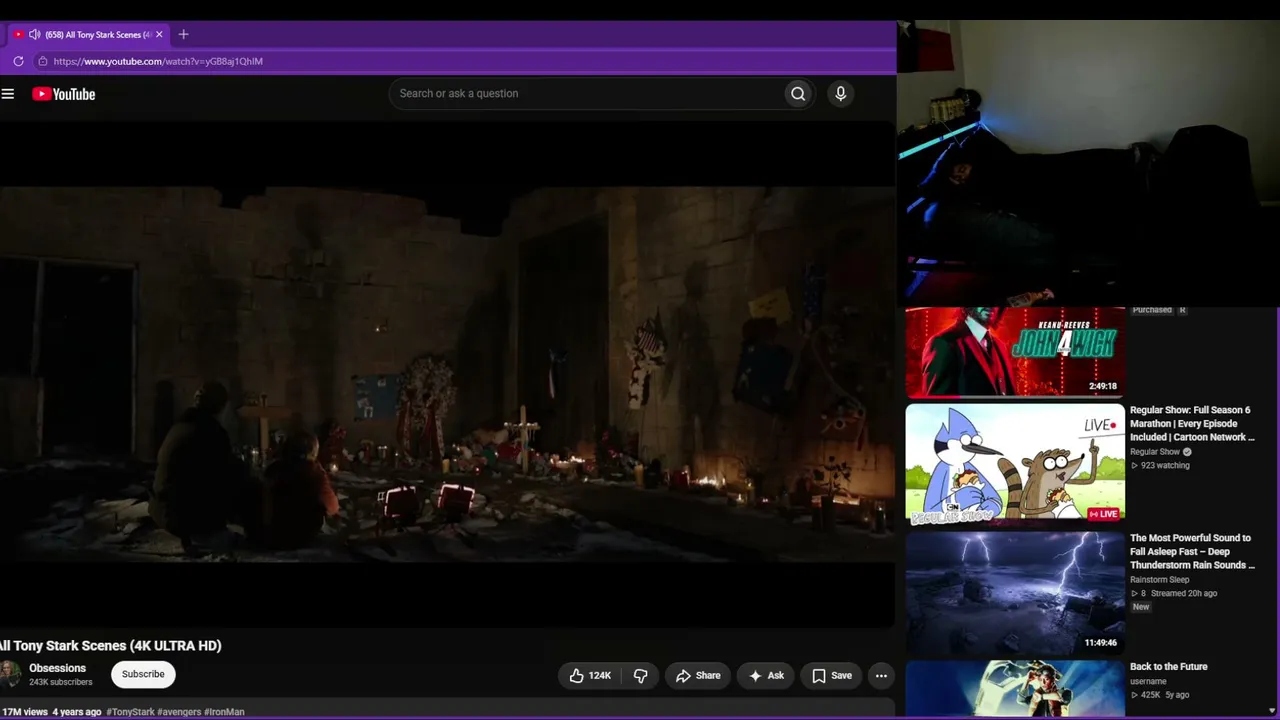Focus the YouTube search box
This screenshot has height=720, width=1280.
[586, 94]
